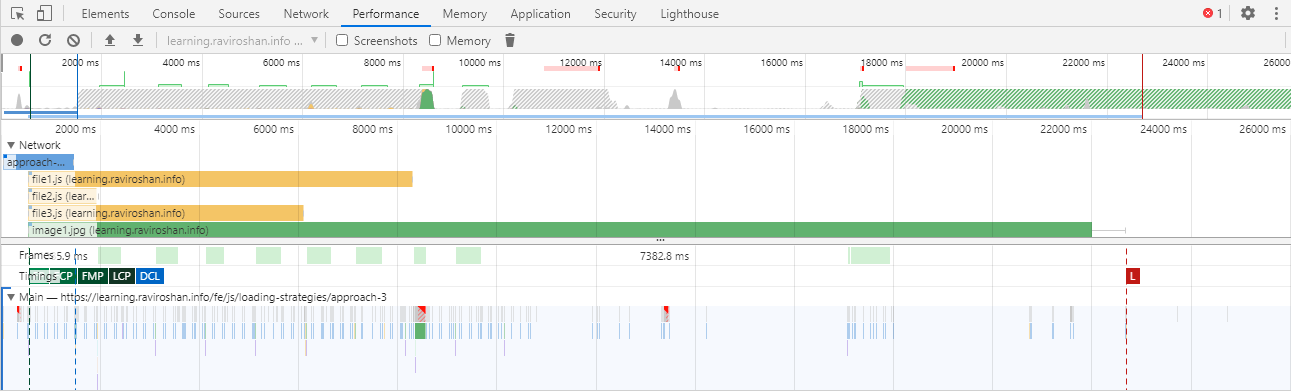Open the Lighthouse tab

tap(689, 14)
